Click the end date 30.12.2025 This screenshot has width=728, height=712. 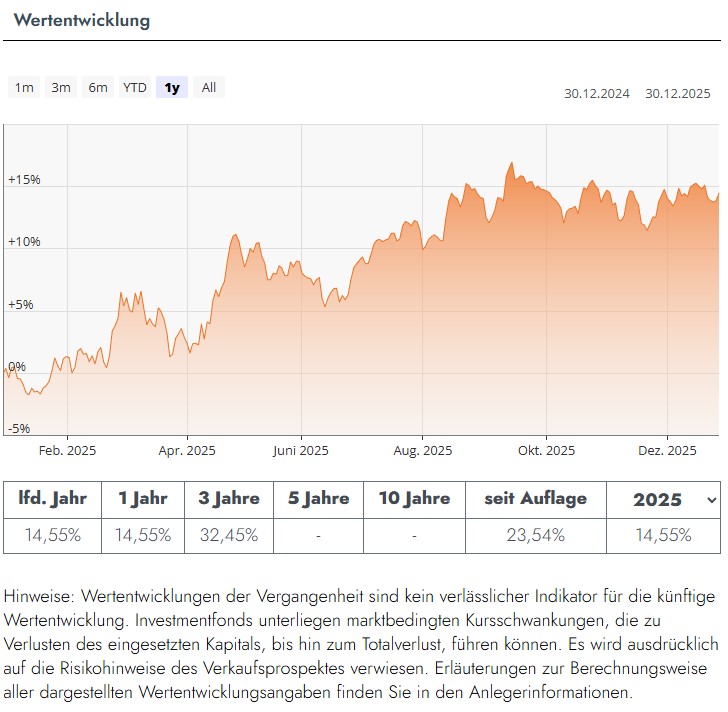pyautogui.click(x=677, y=94)
